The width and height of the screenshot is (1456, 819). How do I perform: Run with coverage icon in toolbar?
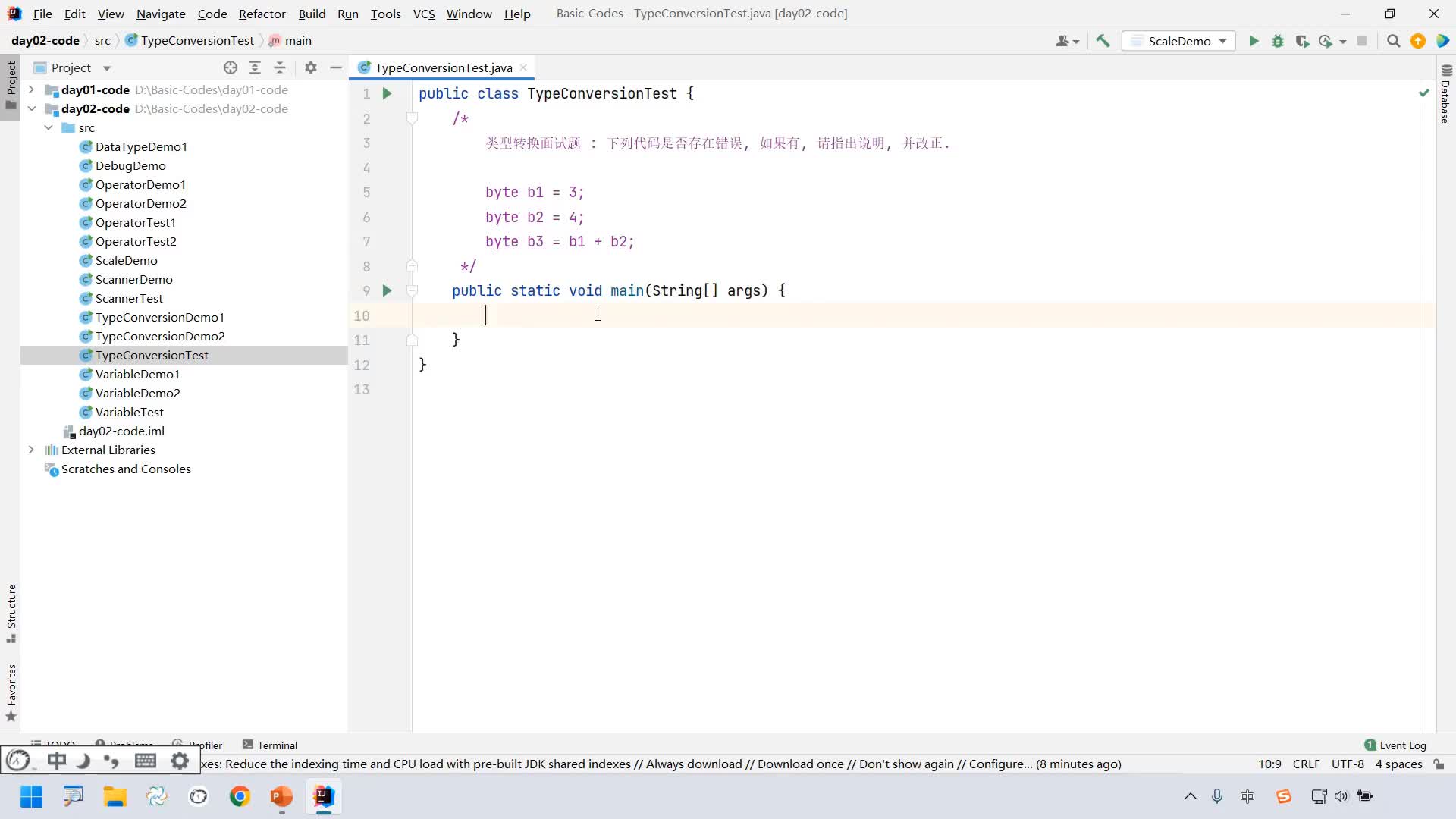[x=1302, y=41]
